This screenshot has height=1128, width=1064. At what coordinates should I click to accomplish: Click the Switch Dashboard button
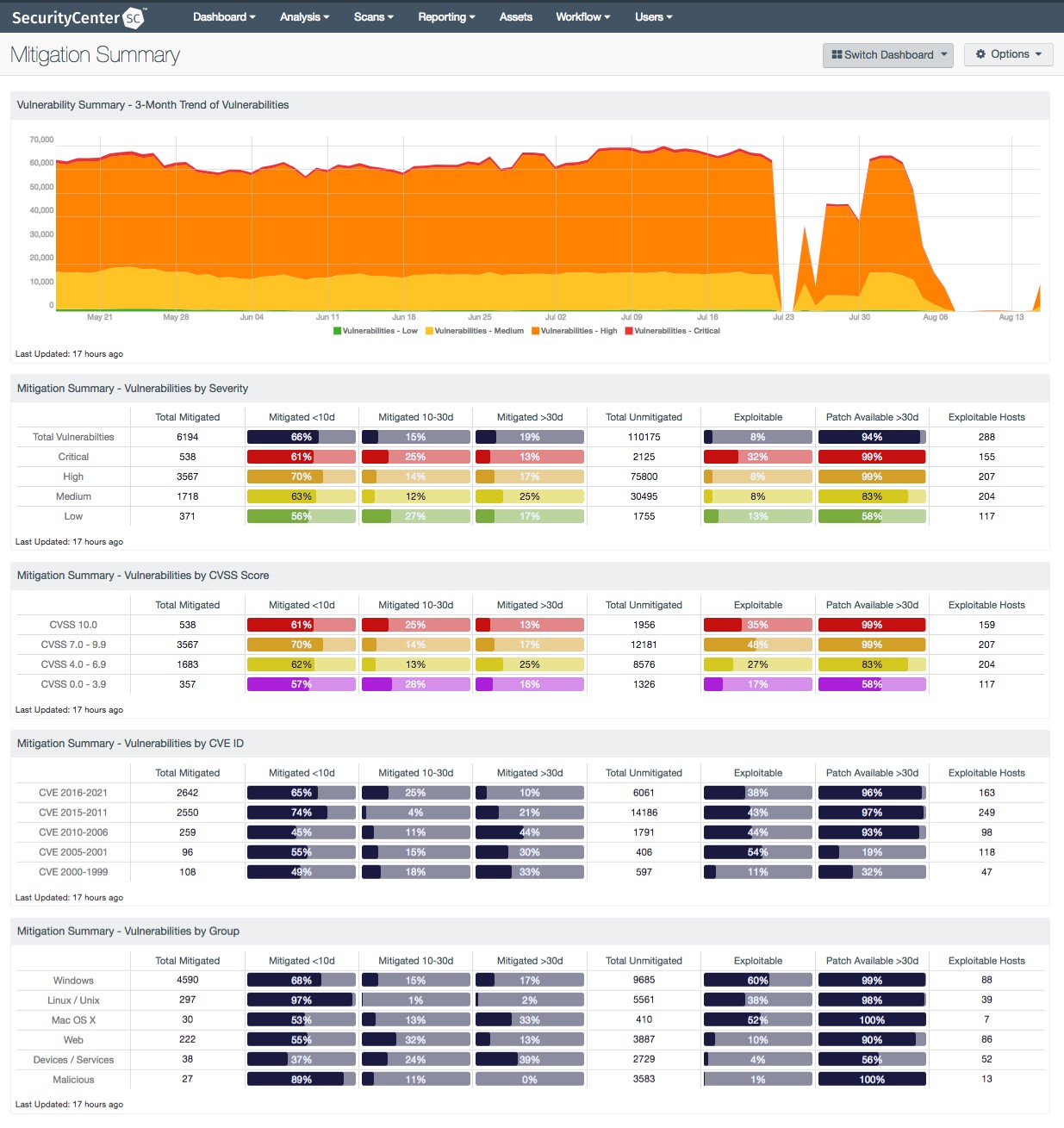click(x=888, y=54)
